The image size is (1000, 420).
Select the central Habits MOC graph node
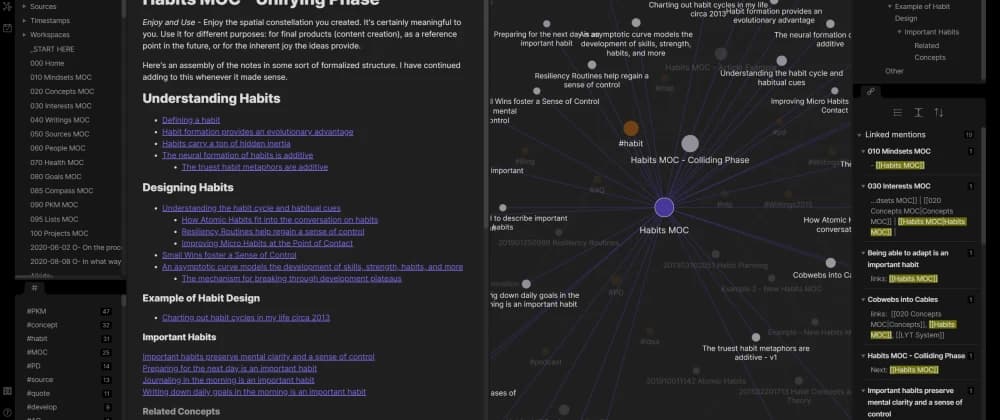pos(664,208)
